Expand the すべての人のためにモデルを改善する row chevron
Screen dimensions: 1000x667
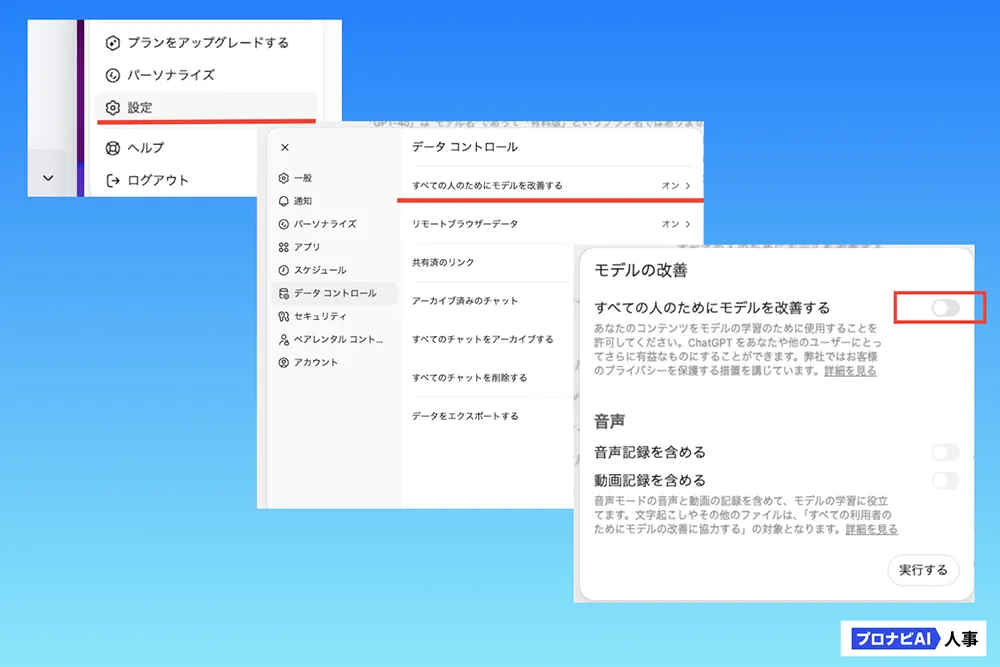[688, 186]
